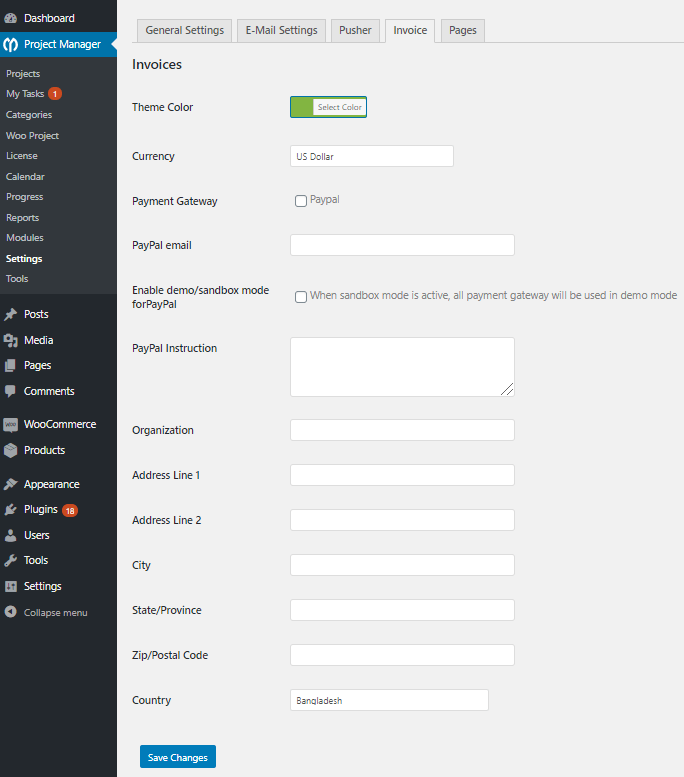Click the WordPress Settings sliders icon
Image resolution: width=684 pixels, height=777 pixels.
pos(10,586)
